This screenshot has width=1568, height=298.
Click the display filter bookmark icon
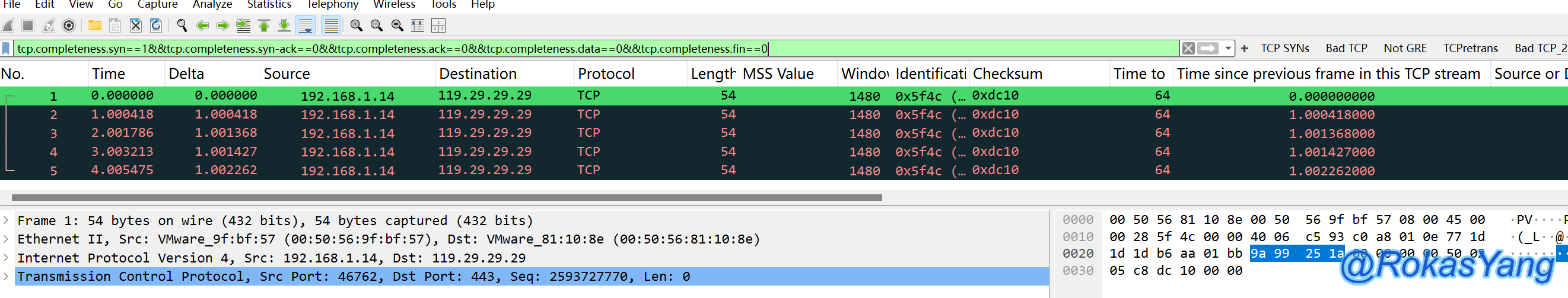click(x=6, y=49)
